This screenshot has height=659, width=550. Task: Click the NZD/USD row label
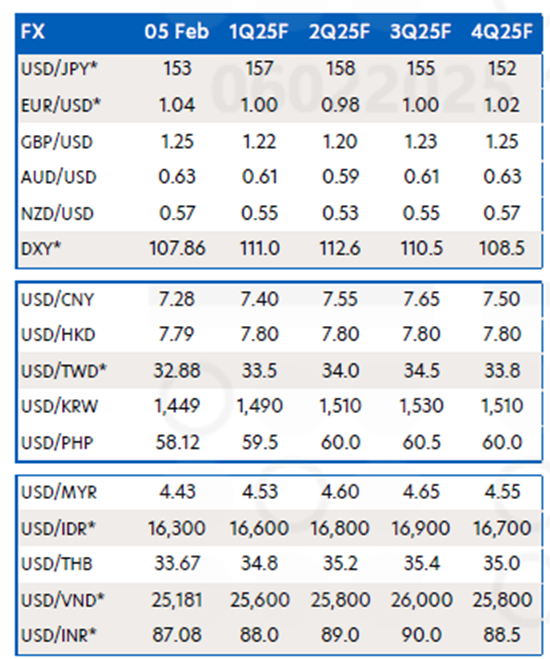coord(57,214)
